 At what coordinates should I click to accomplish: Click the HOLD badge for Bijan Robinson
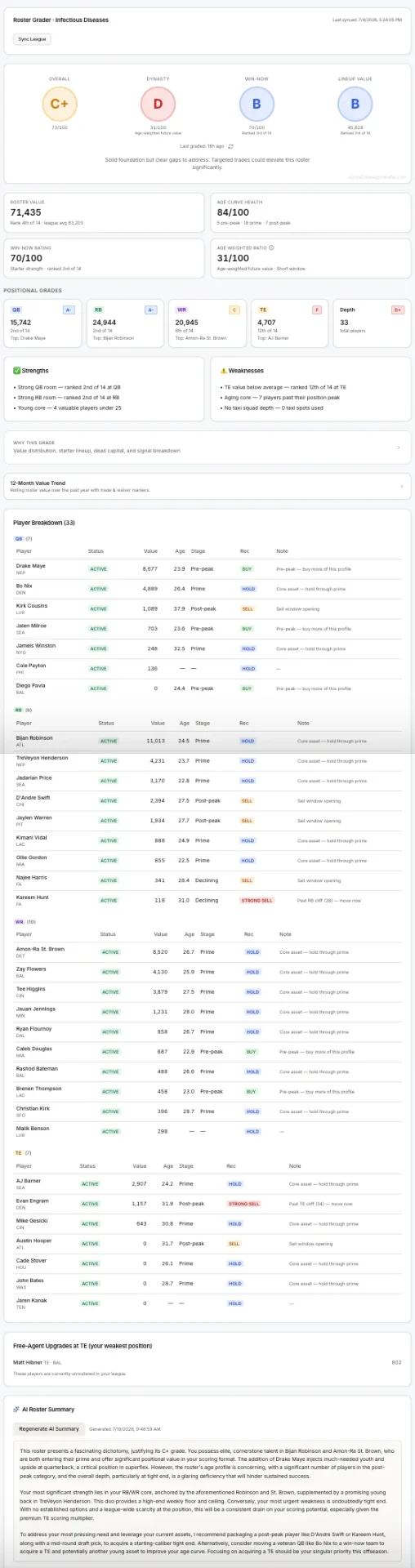[x=248, y=742]
